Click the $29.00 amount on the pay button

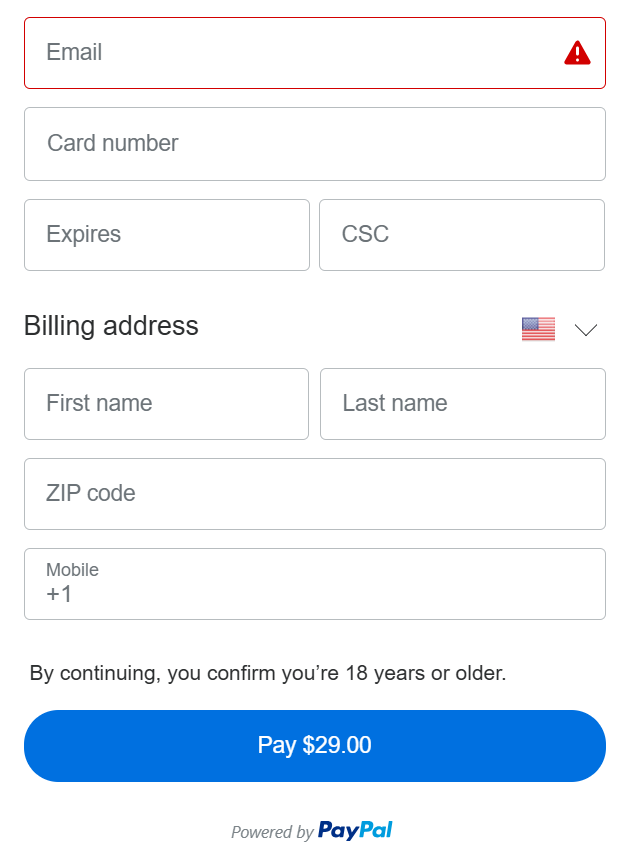[337, 745]
